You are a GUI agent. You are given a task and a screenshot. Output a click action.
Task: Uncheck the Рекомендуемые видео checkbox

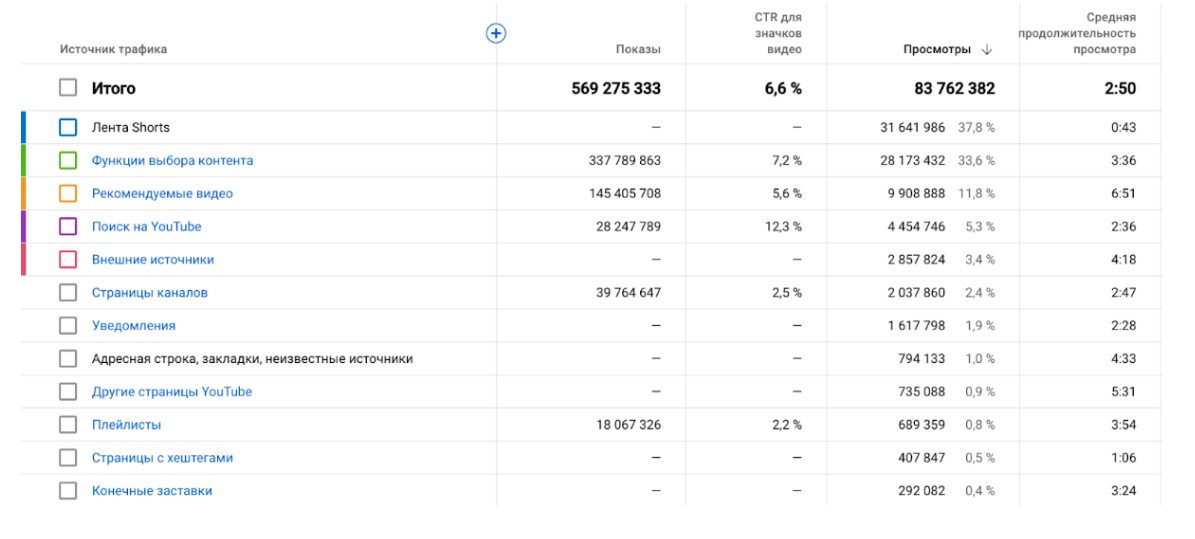point(68,194)
